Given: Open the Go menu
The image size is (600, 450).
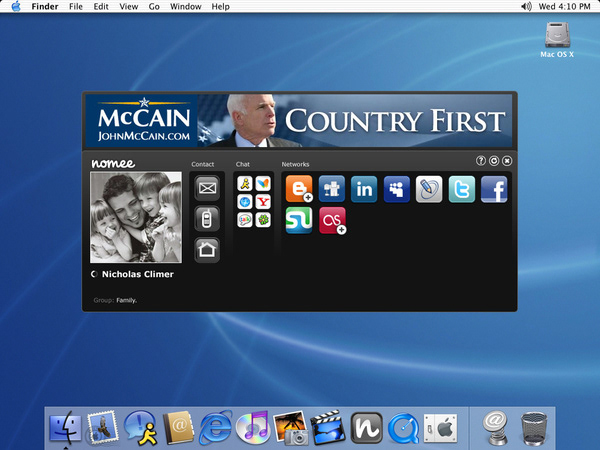Looking at the screenshot, I should [154, 7].
